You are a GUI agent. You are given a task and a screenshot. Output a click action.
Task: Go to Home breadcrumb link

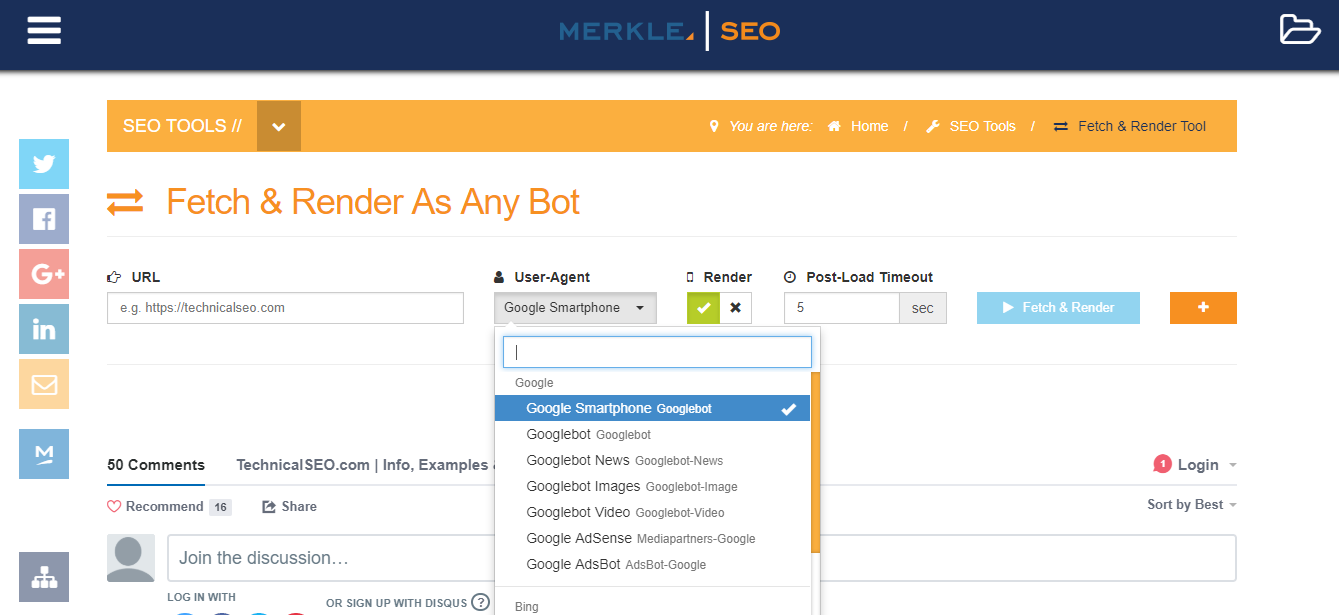(868, 126)
